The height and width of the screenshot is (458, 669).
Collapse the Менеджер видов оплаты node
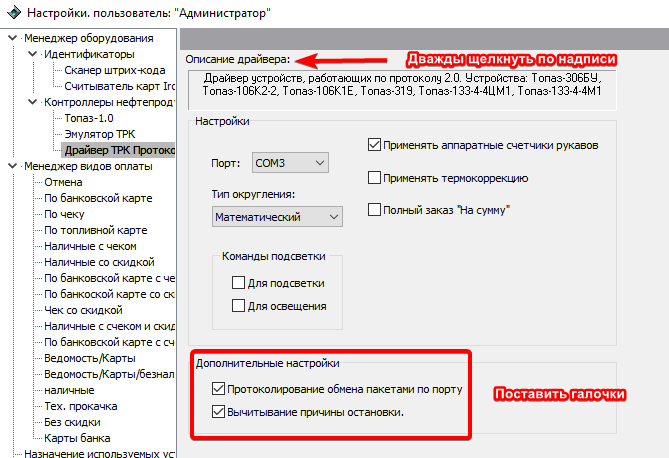point(13,166)
